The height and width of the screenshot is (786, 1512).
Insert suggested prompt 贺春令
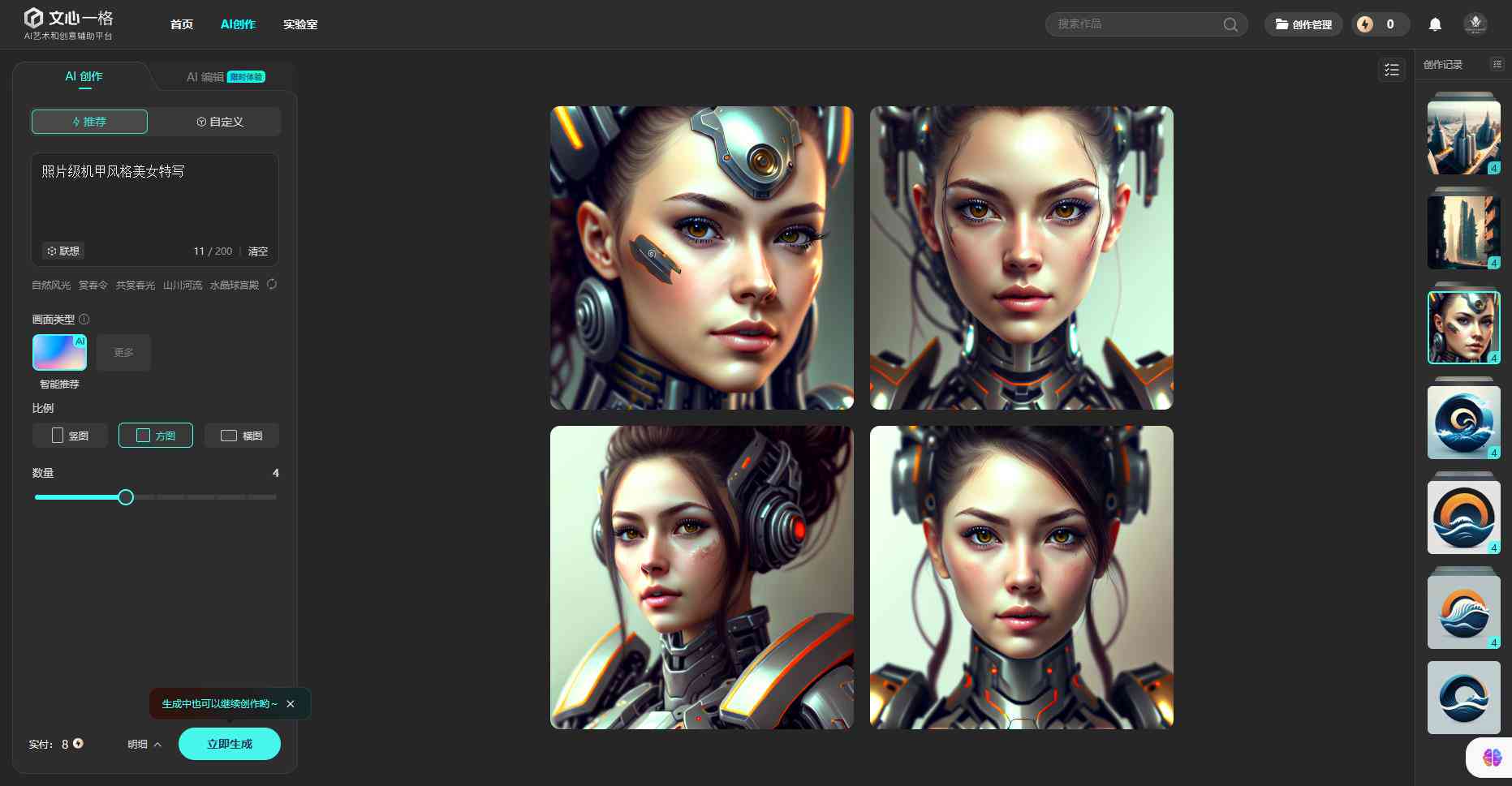pyautogui.click(x=93, y=286)
